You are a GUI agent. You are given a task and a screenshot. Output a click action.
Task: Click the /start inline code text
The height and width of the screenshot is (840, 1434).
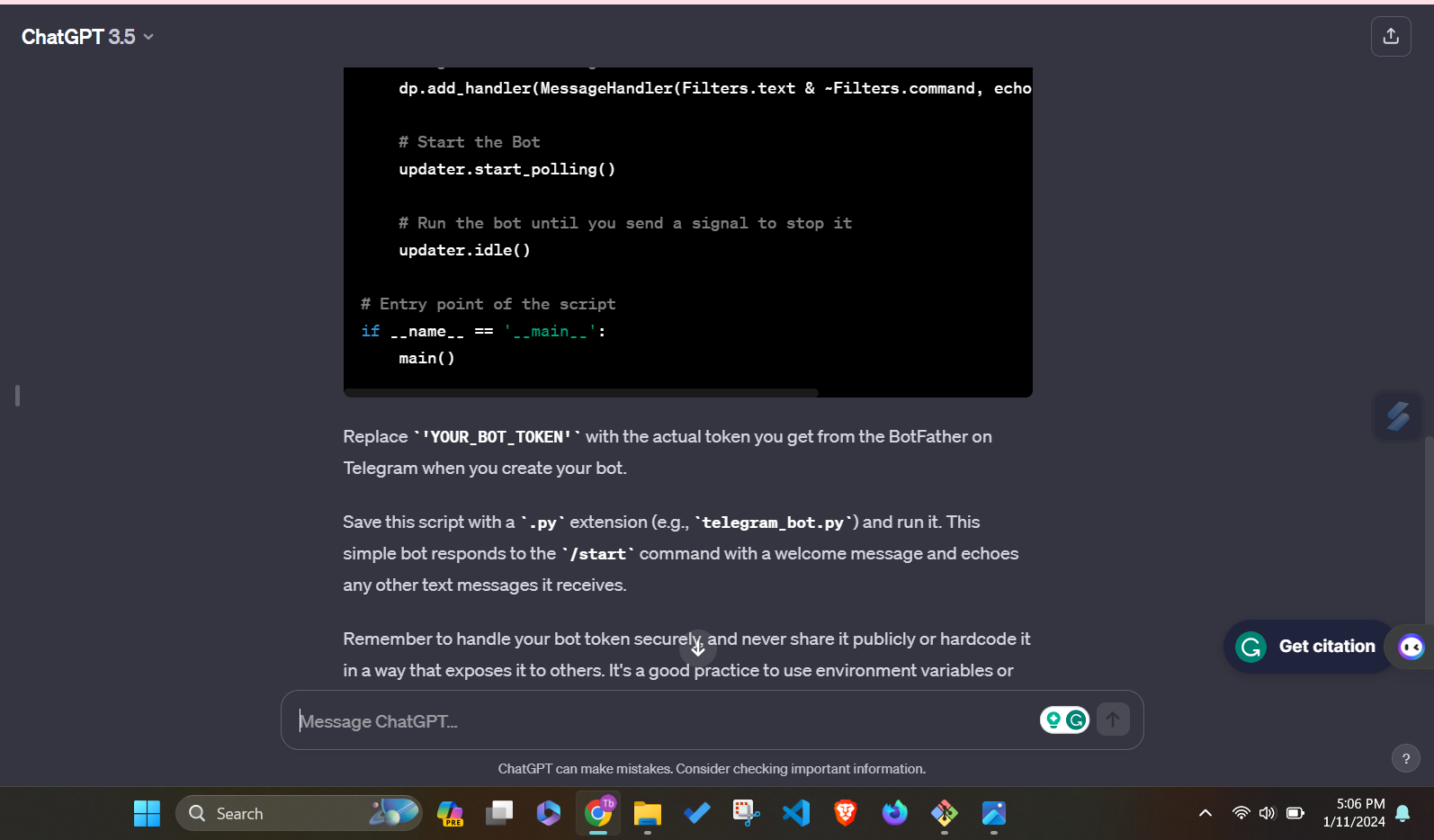pos(597,554)
